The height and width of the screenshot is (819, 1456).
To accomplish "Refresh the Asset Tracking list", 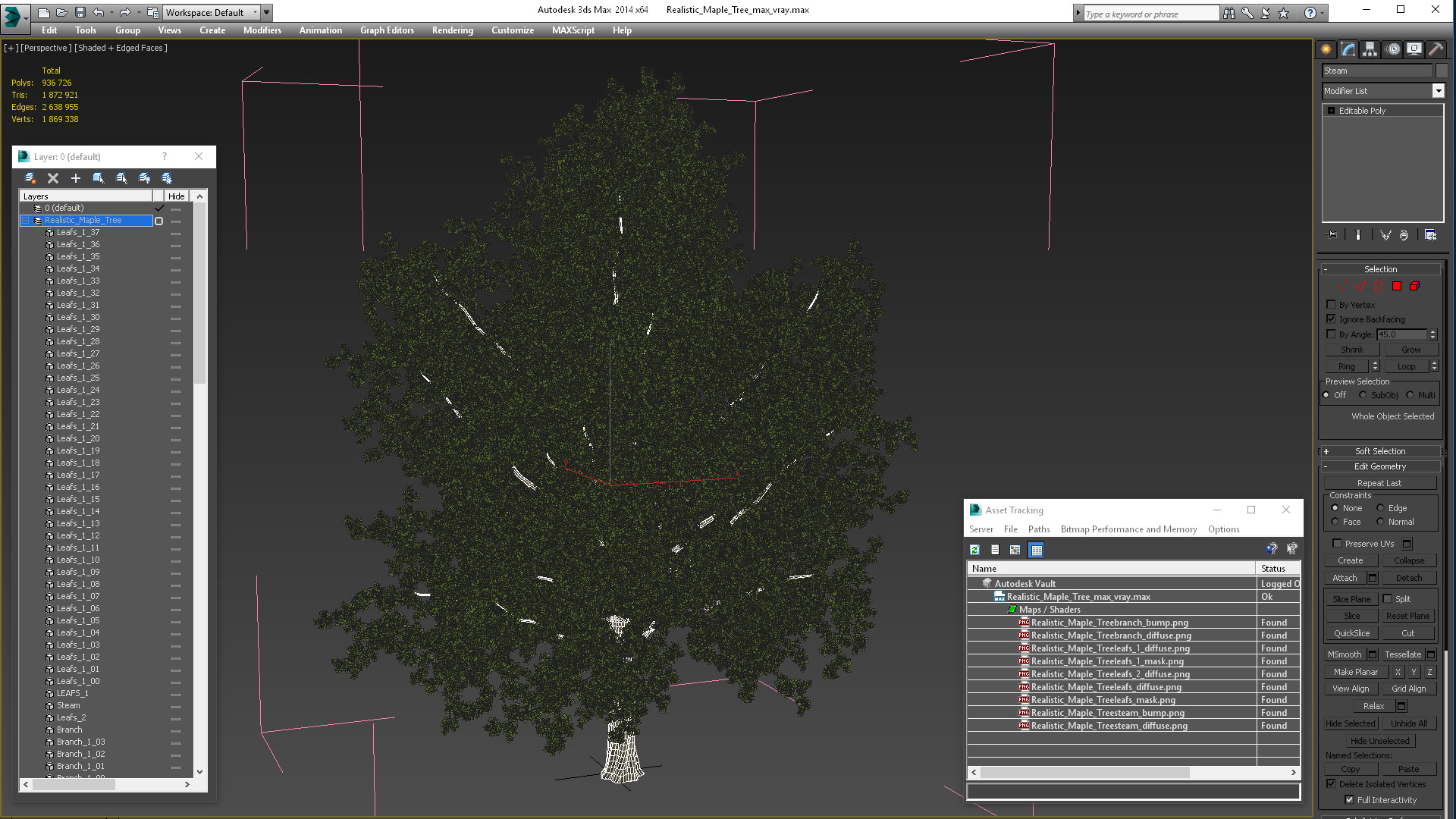I will 974,550.
